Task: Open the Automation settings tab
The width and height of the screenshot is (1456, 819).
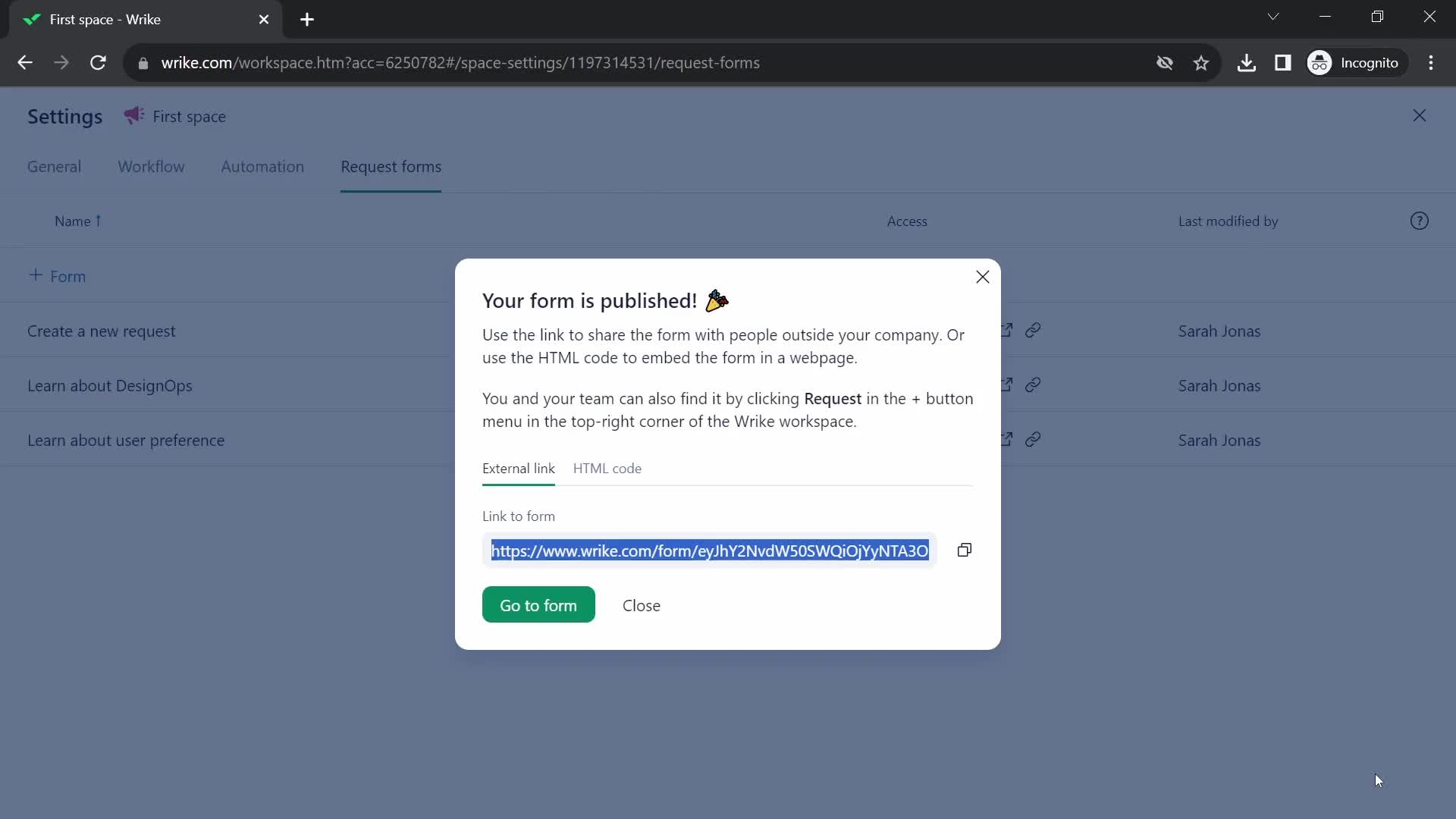Action: coord(262,167)
